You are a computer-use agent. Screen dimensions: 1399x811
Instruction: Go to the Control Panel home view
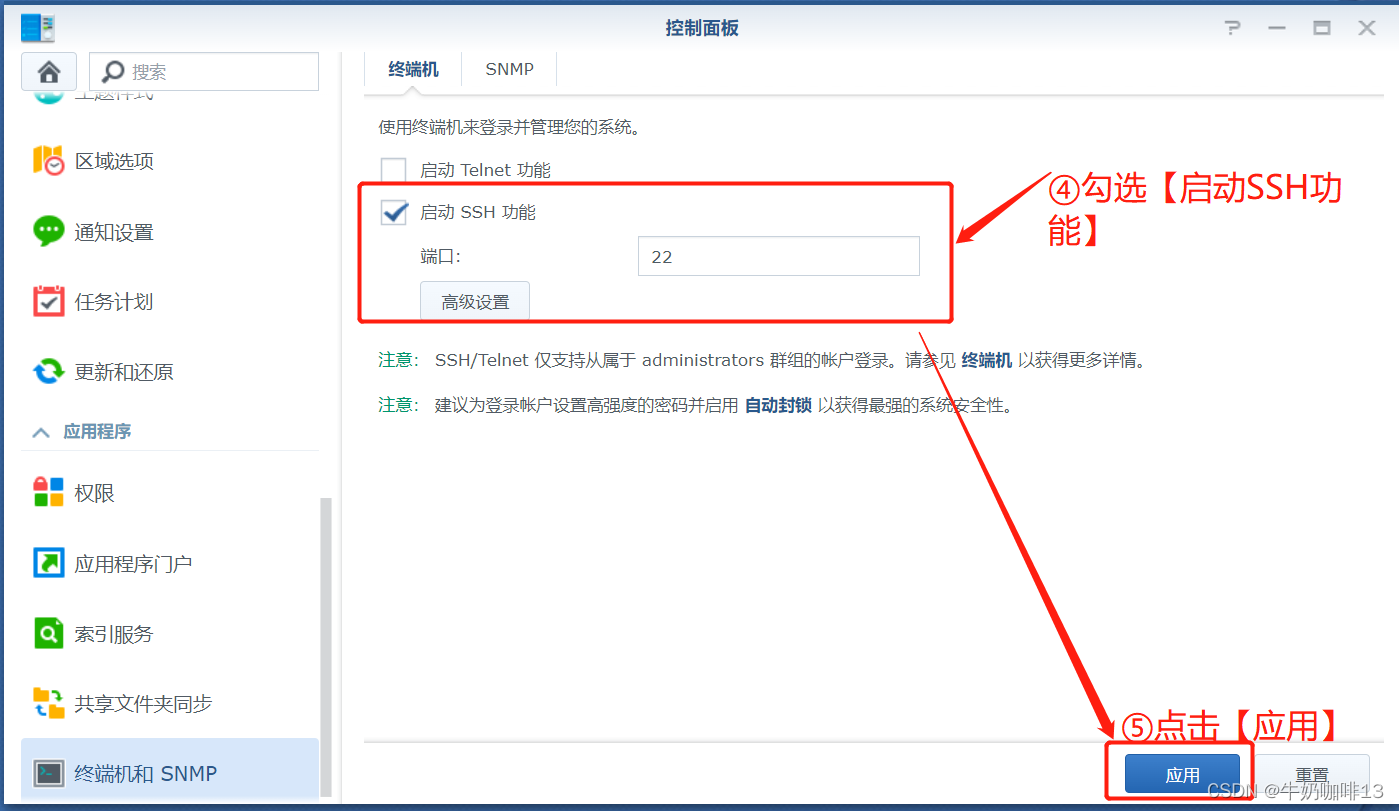pyautogui.click(x=49, y=72)
